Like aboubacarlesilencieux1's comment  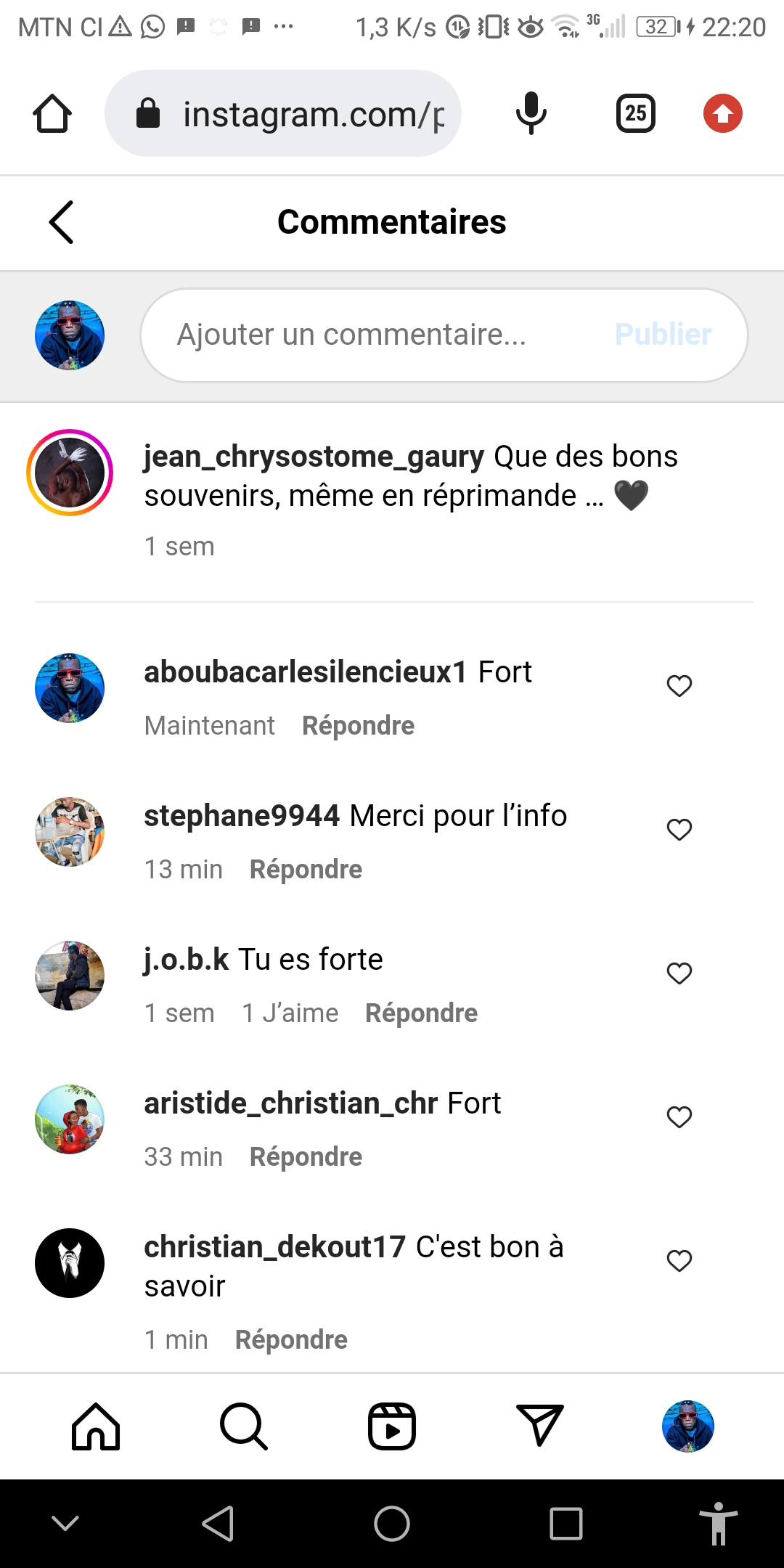tap(679, 686)
